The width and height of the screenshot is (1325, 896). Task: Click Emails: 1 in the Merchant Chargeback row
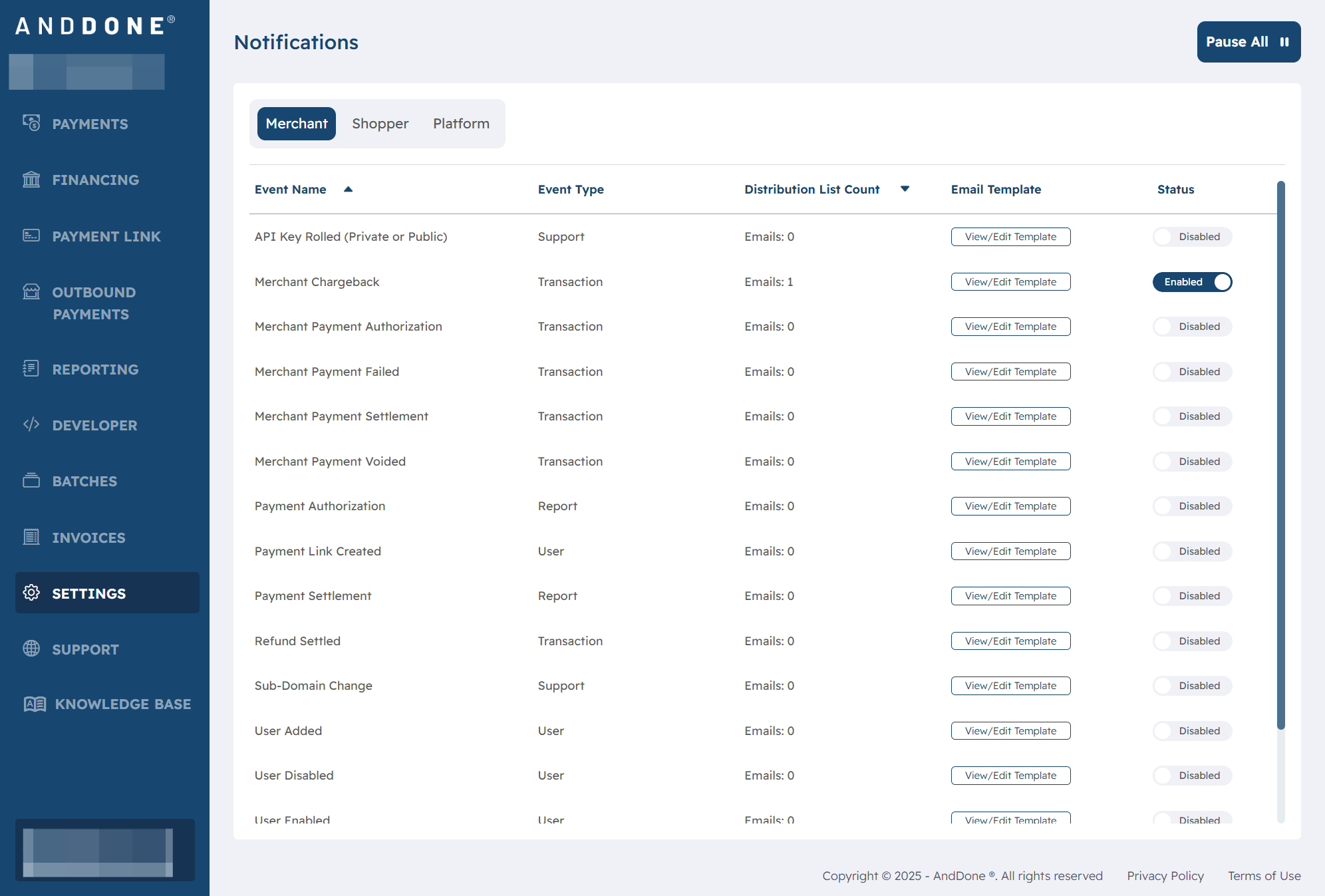[768, 282]
